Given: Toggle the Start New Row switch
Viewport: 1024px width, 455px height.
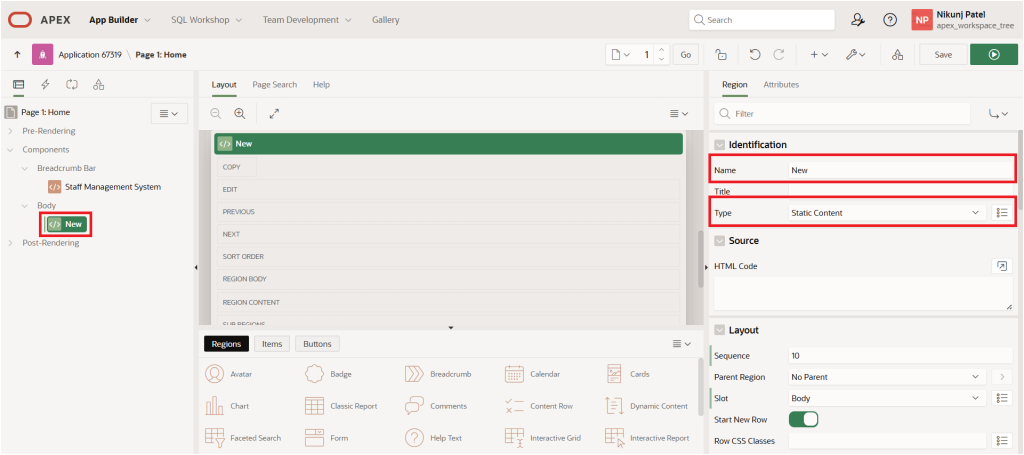Looking at the screenshot, I should 804,418.
